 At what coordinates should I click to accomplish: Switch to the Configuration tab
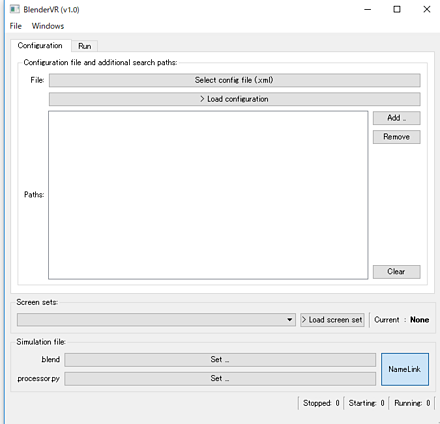coord(40,45)
